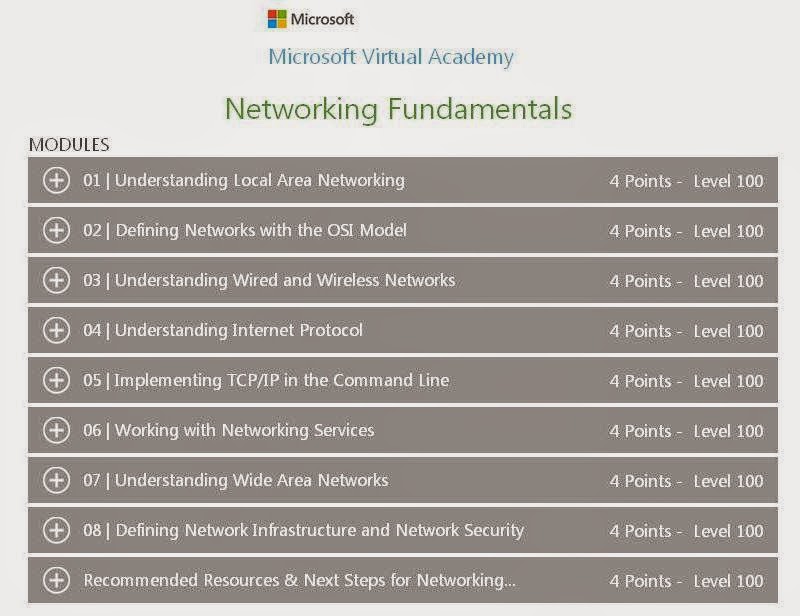Click the MODULES section heading
800x616 pixels.
click(69, 145)
